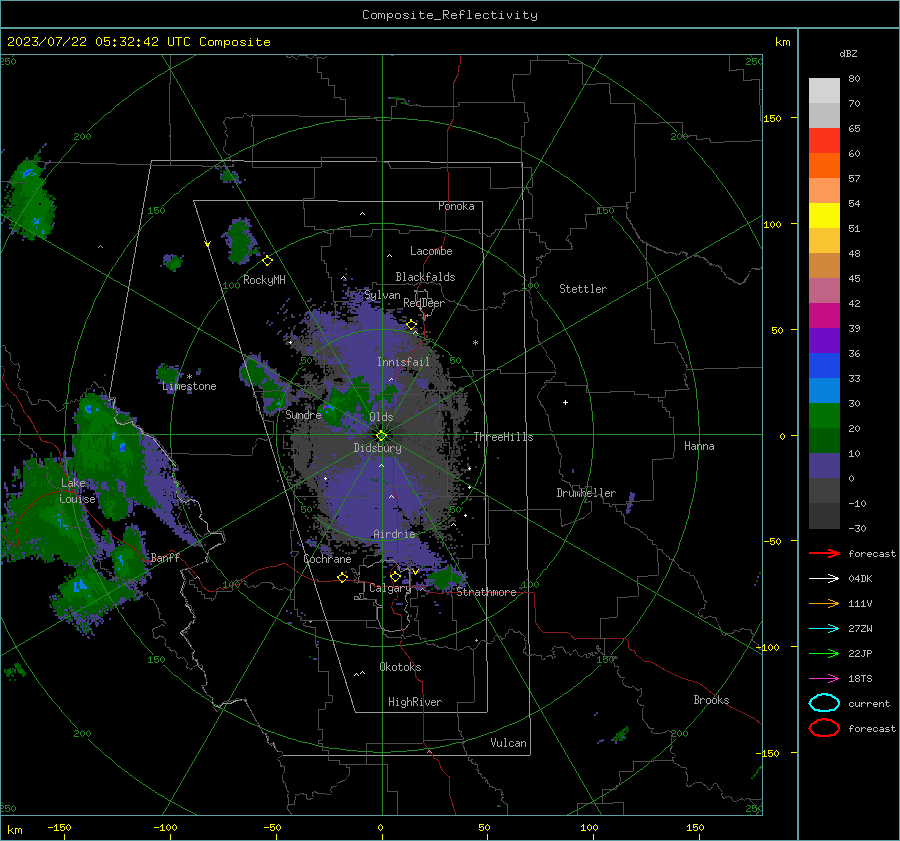
Task: Click the Hanna city label
Action: [699, 446]
